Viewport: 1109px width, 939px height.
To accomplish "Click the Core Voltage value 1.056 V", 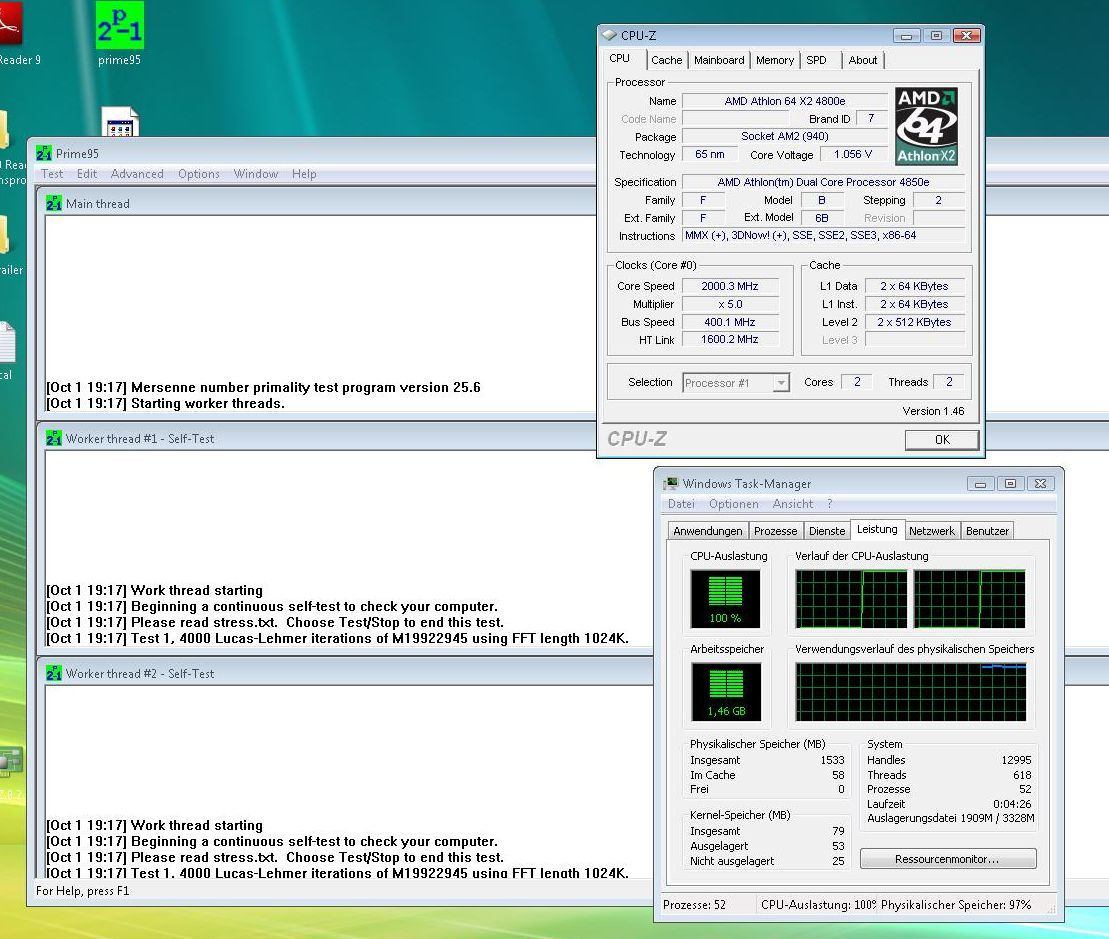I will click(x=852, y=154).
